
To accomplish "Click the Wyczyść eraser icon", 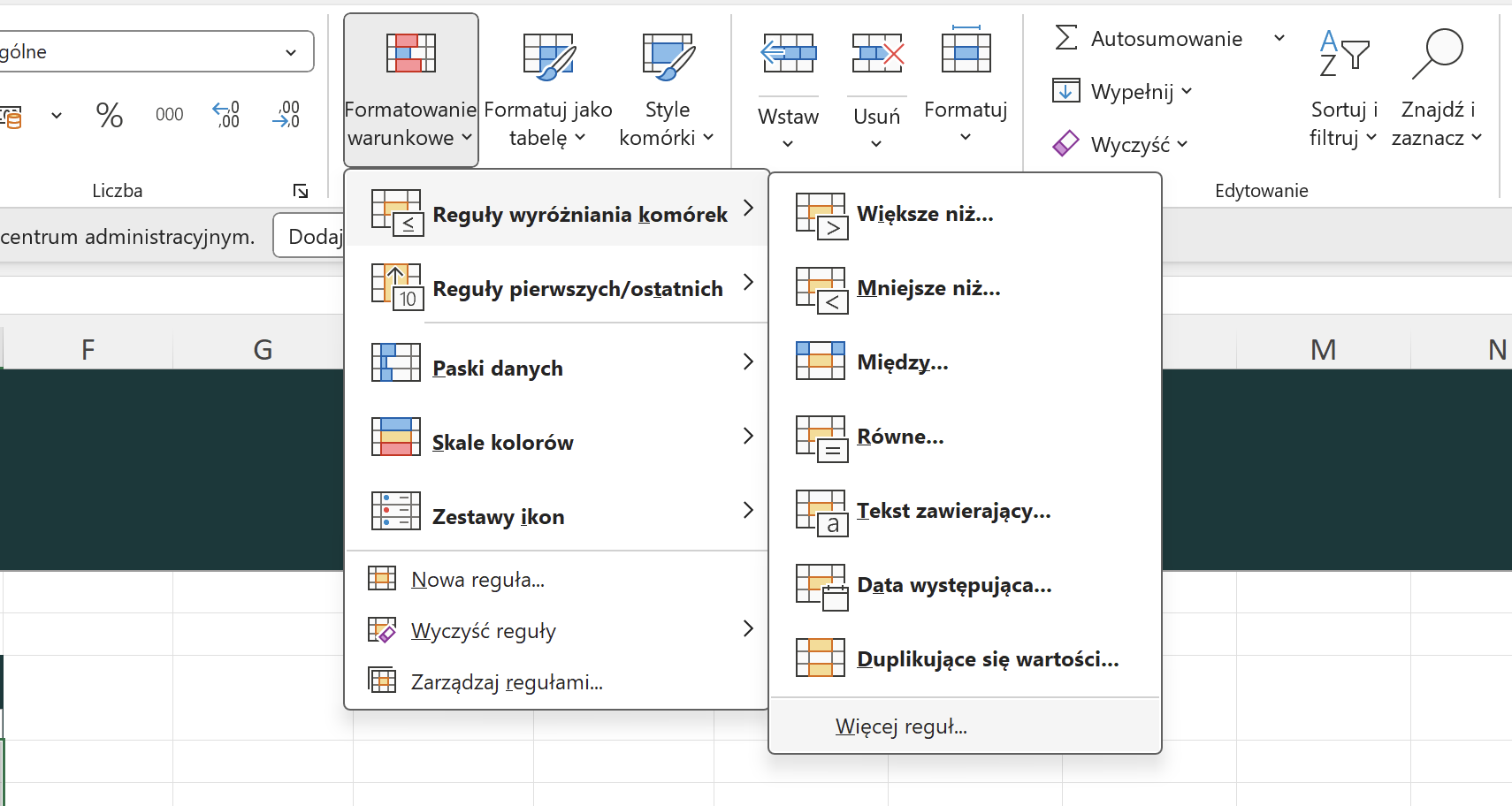I will point(1067,142).
